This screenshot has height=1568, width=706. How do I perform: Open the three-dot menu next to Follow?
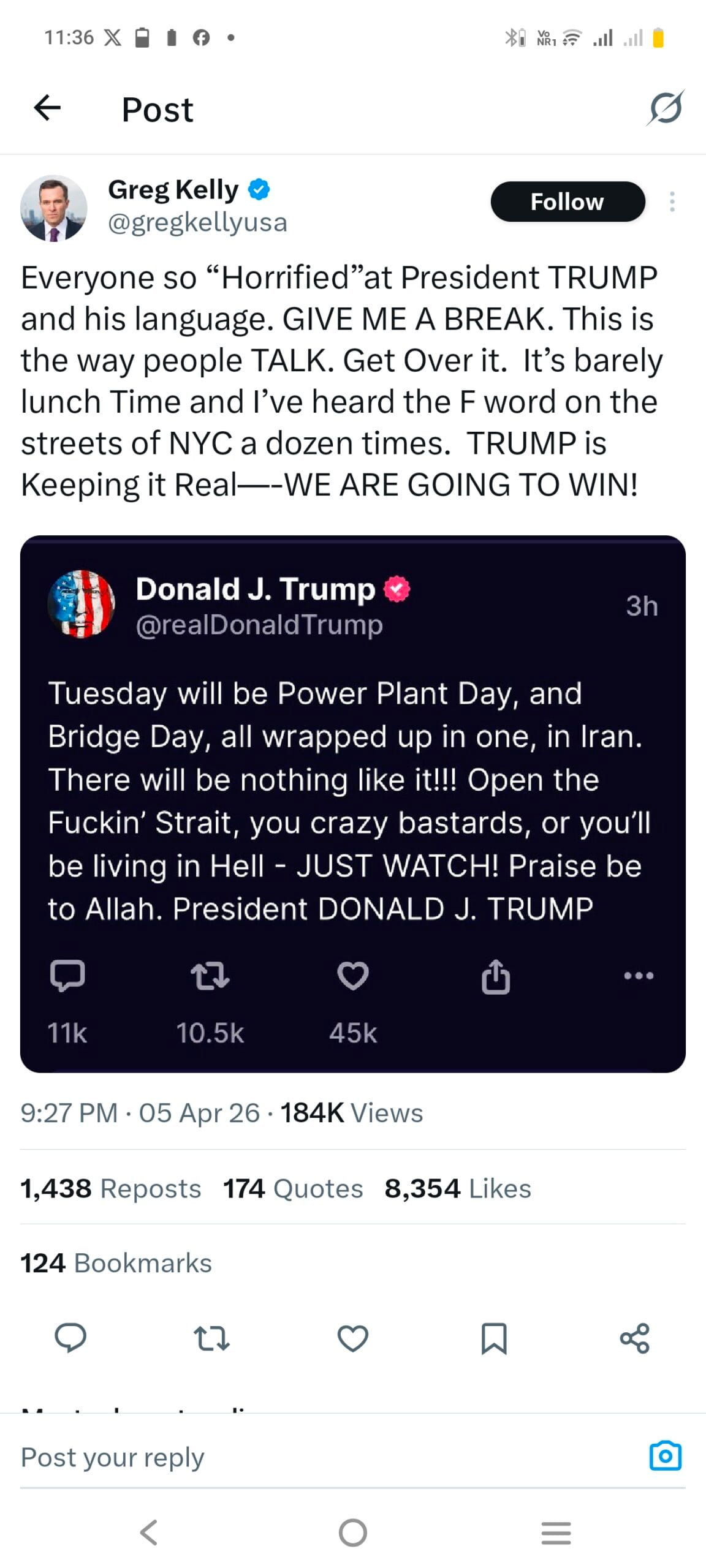672,202
